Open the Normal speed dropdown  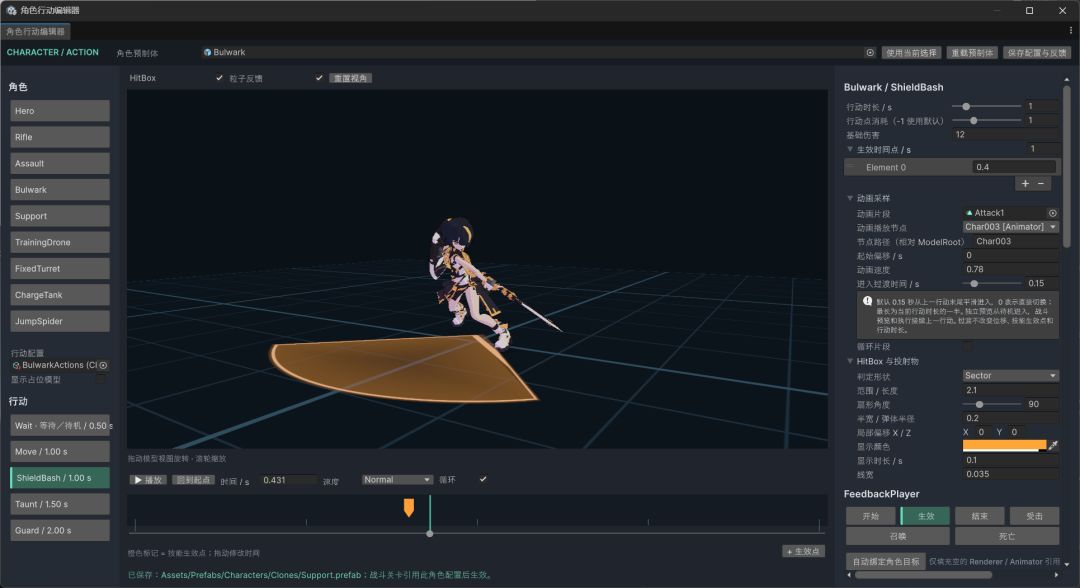pyautogui.click(x=397, y=479)
